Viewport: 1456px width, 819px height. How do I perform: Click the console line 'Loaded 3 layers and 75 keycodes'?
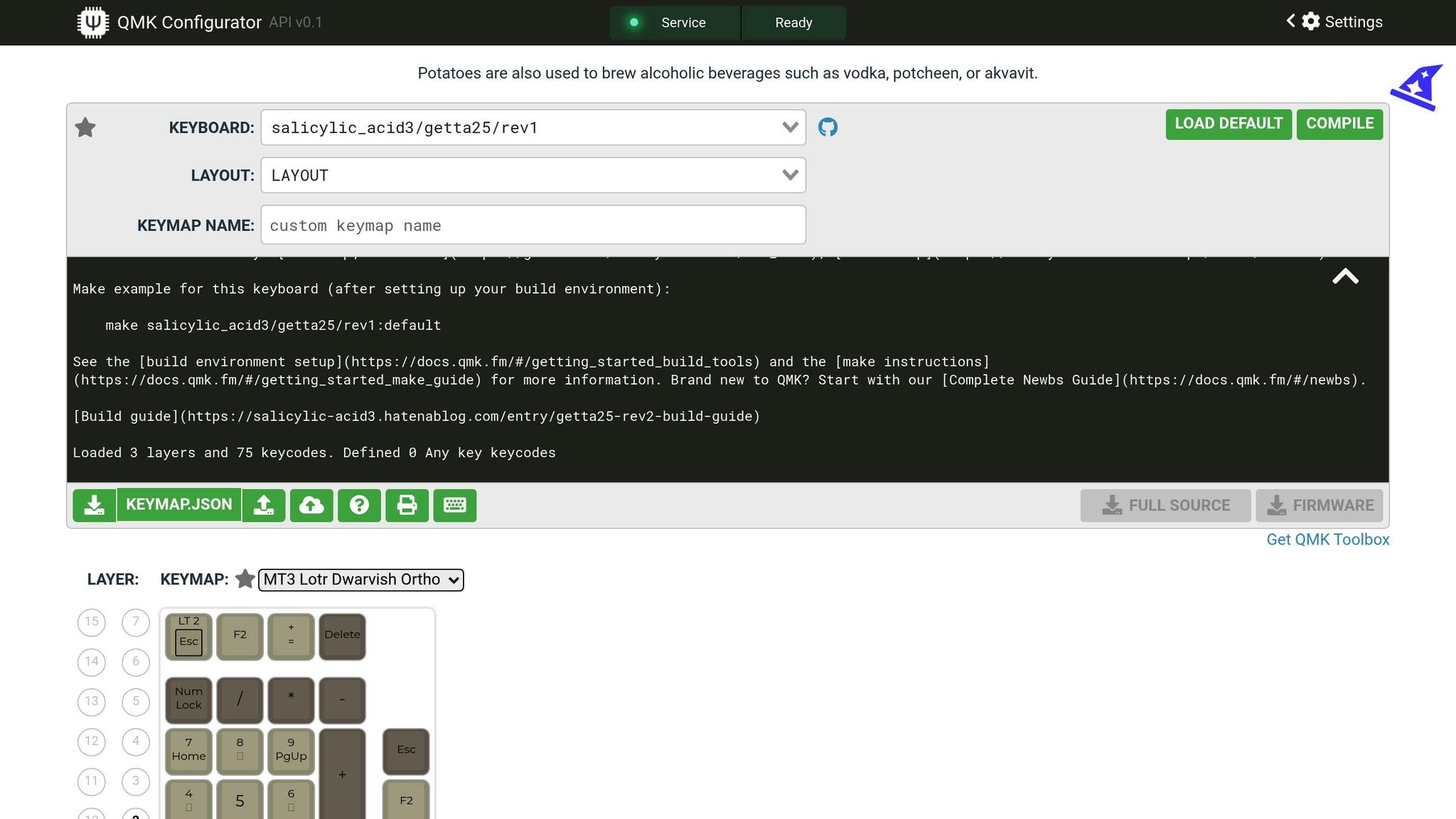pos(314,453)
